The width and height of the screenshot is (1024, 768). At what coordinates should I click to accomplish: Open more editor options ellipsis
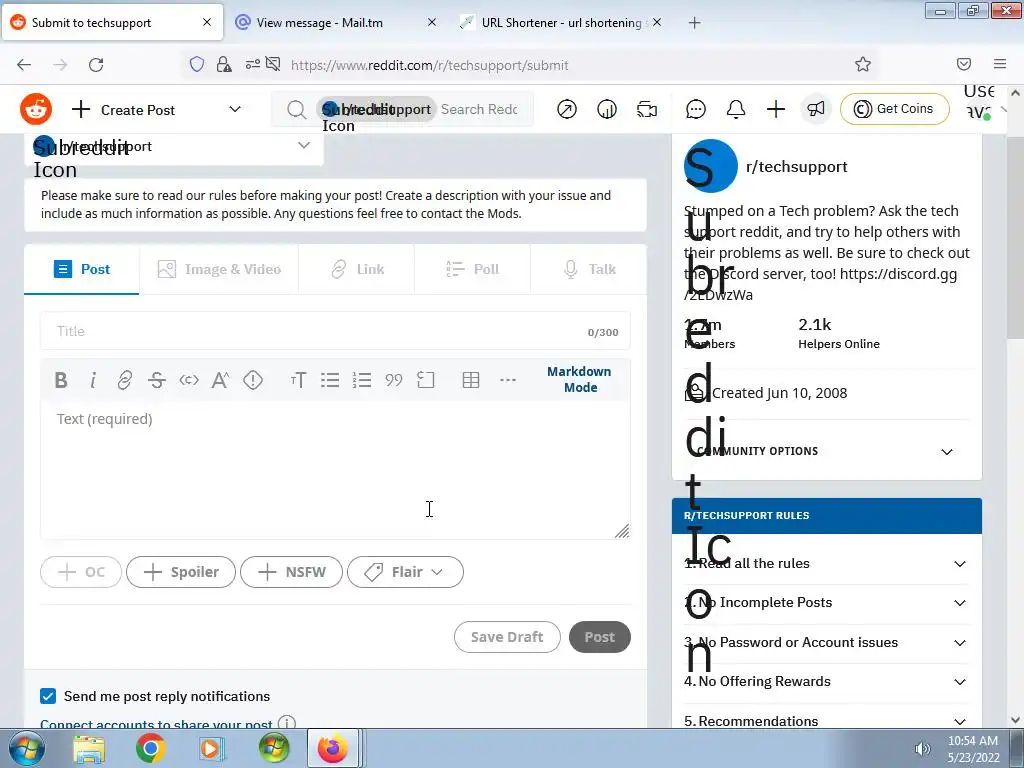(507, 380)
